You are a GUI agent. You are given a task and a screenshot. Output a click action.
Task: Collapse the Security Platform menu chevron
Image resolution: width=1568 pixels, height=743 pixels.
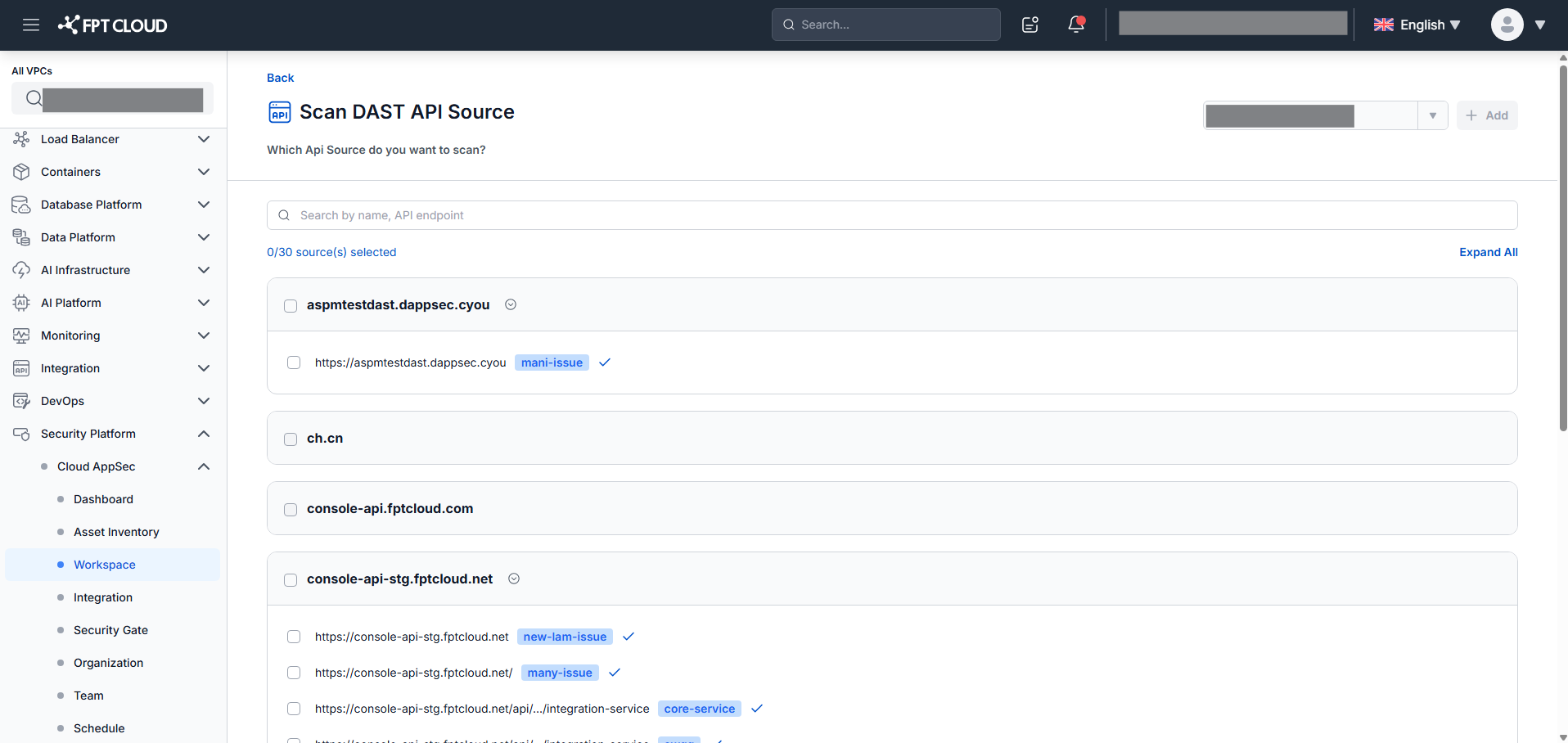tap(204, 434)
